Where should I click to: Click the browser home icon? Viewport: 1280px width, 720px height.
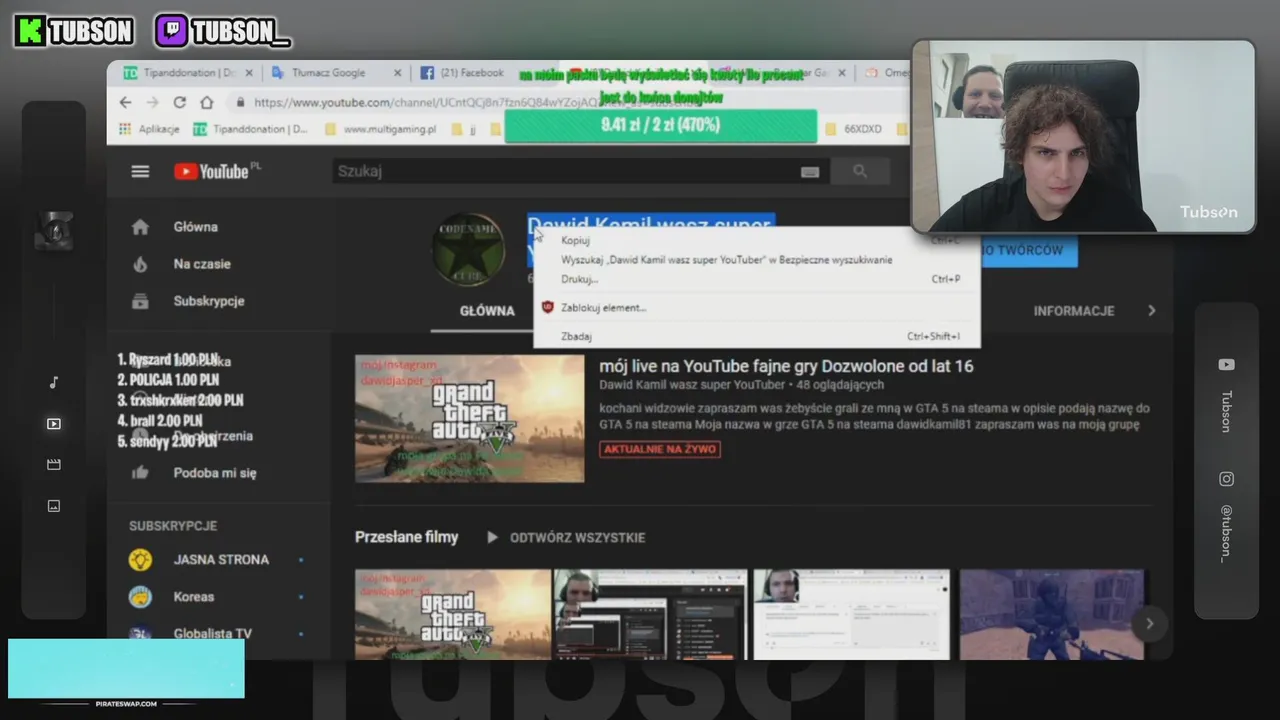[206, 102]
